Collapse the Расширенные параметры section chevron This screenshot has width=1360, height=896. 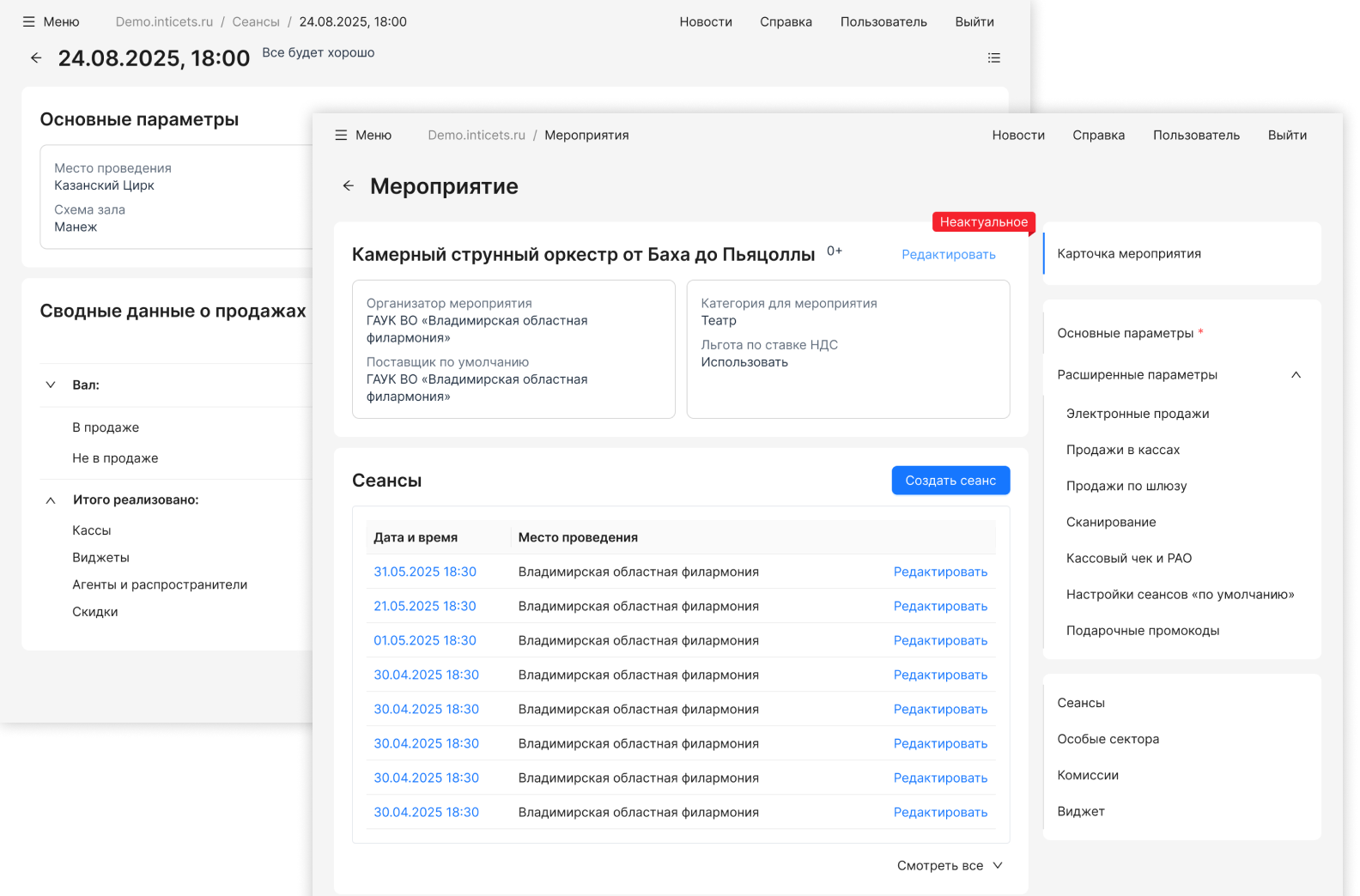1296,374
